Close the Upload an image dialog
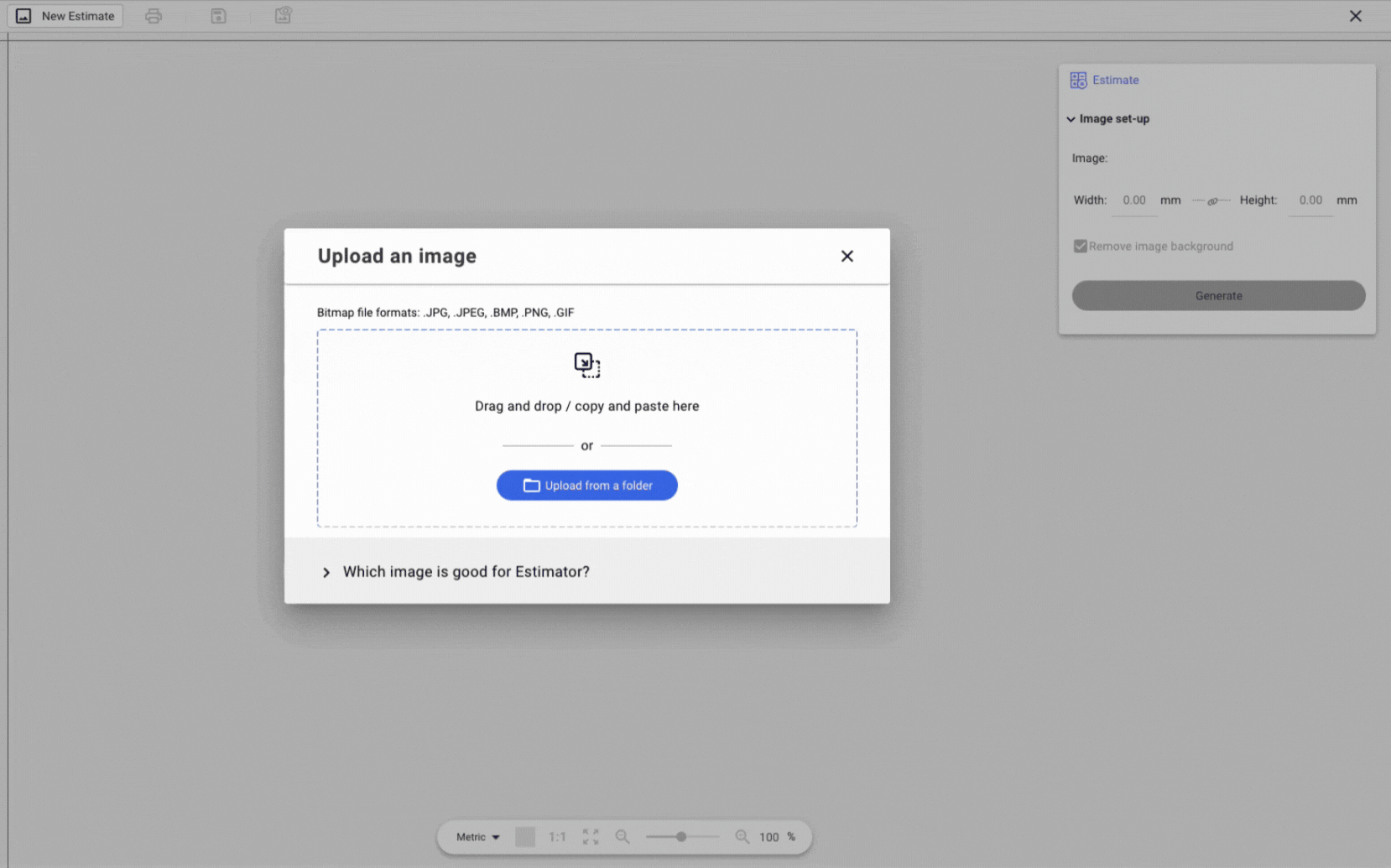 847,256
